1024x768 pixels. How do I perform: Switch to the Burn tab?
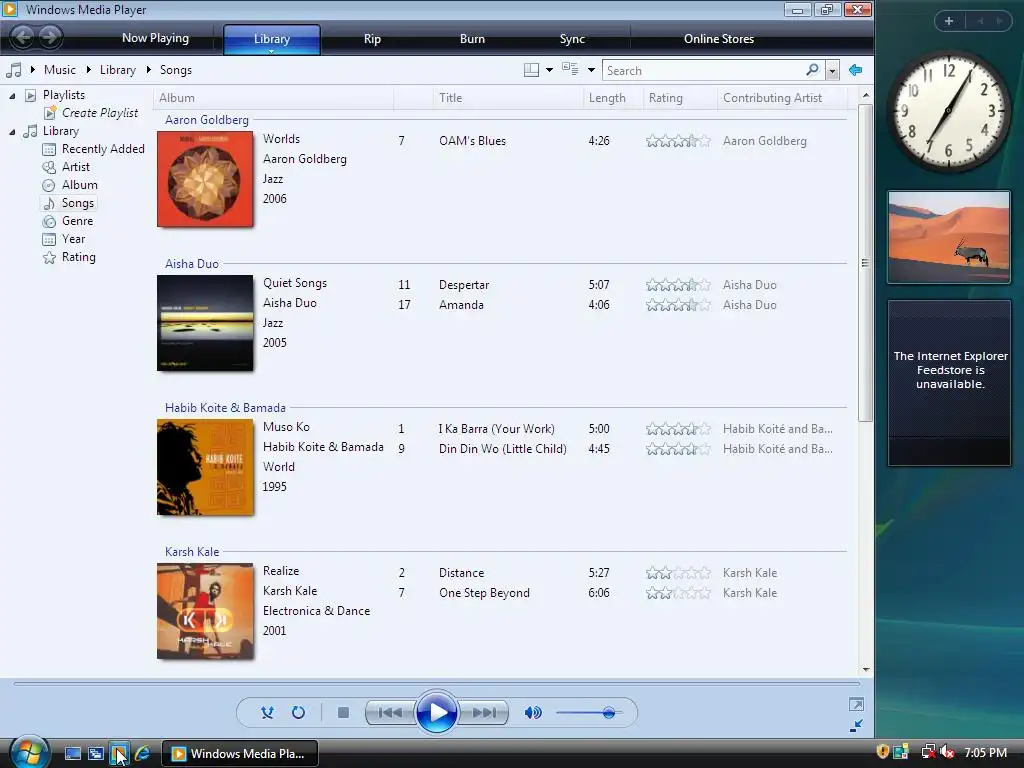tap(472, 39)
